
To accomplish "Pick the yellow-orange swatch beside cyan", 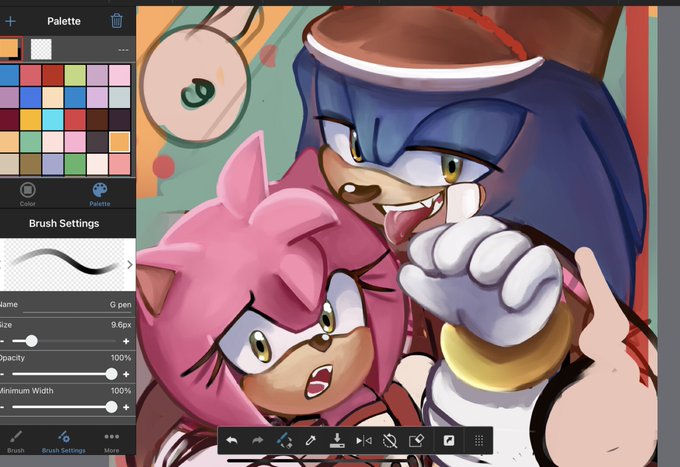I will tap(31, 120).
